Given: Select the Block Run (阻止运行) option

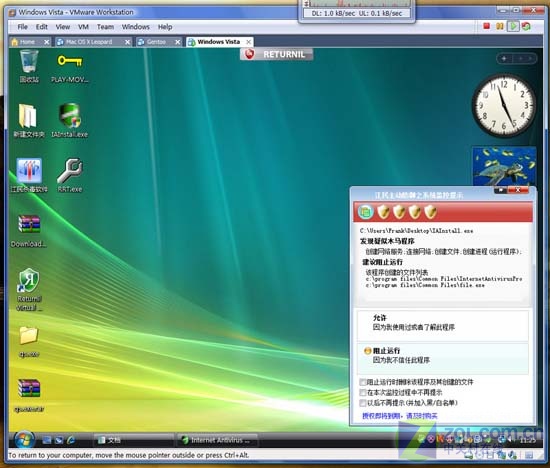Looking at the screenshot, I should (443, 359).
